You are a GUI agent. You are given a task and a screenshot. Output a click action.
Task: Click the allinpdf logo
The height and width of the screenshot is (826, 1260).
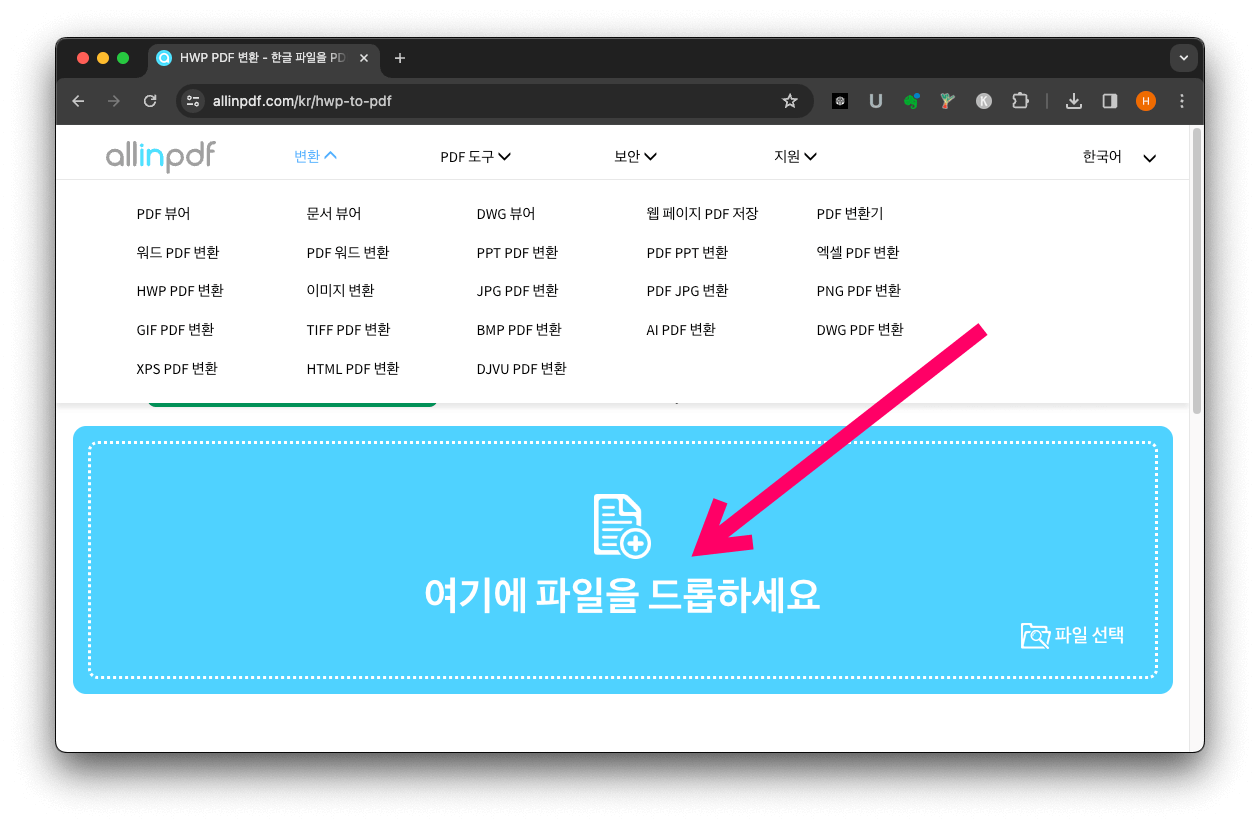tap(160, 156)
